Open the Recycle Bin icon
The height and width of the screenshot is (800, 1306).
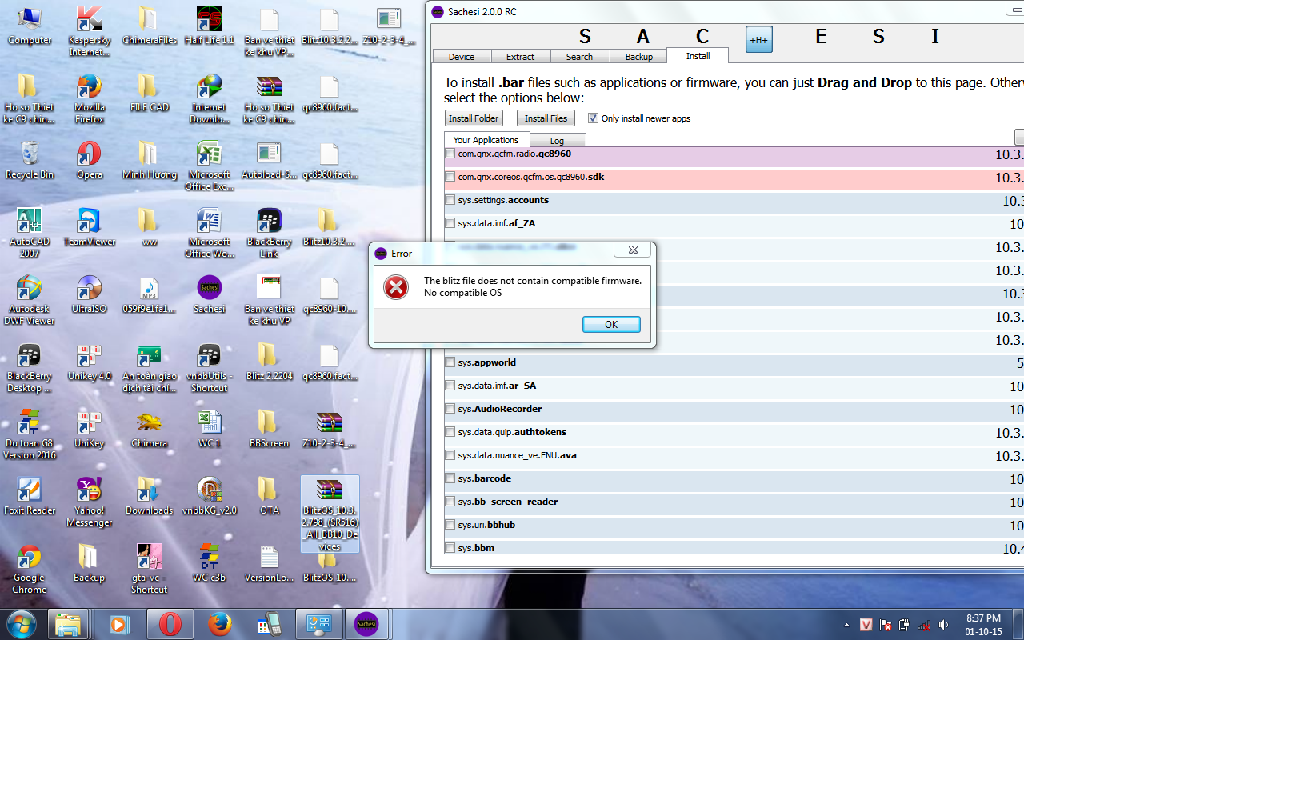point(29,160)
